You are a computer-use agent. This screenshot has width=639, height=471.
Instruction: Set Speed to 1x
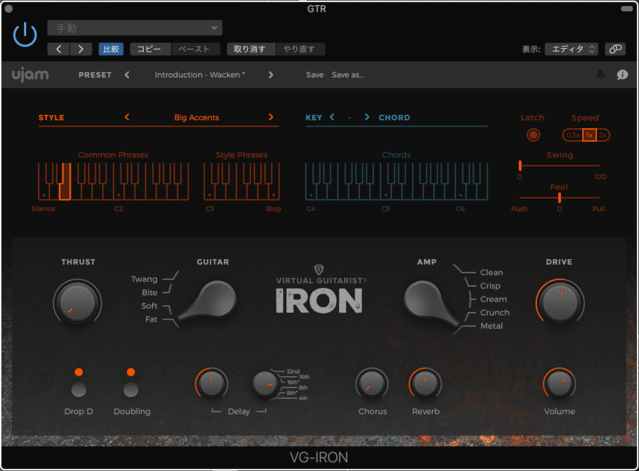click(589, 135)
